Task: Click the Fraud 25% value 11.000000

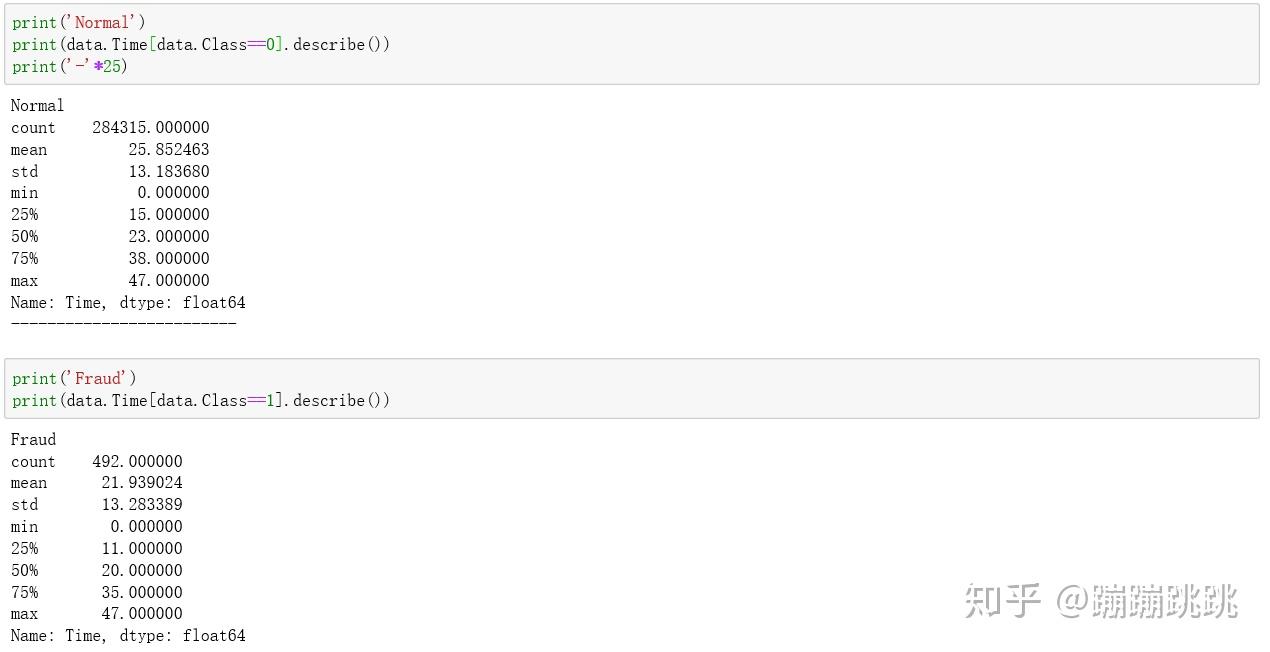Action: [x=142, y=548]
